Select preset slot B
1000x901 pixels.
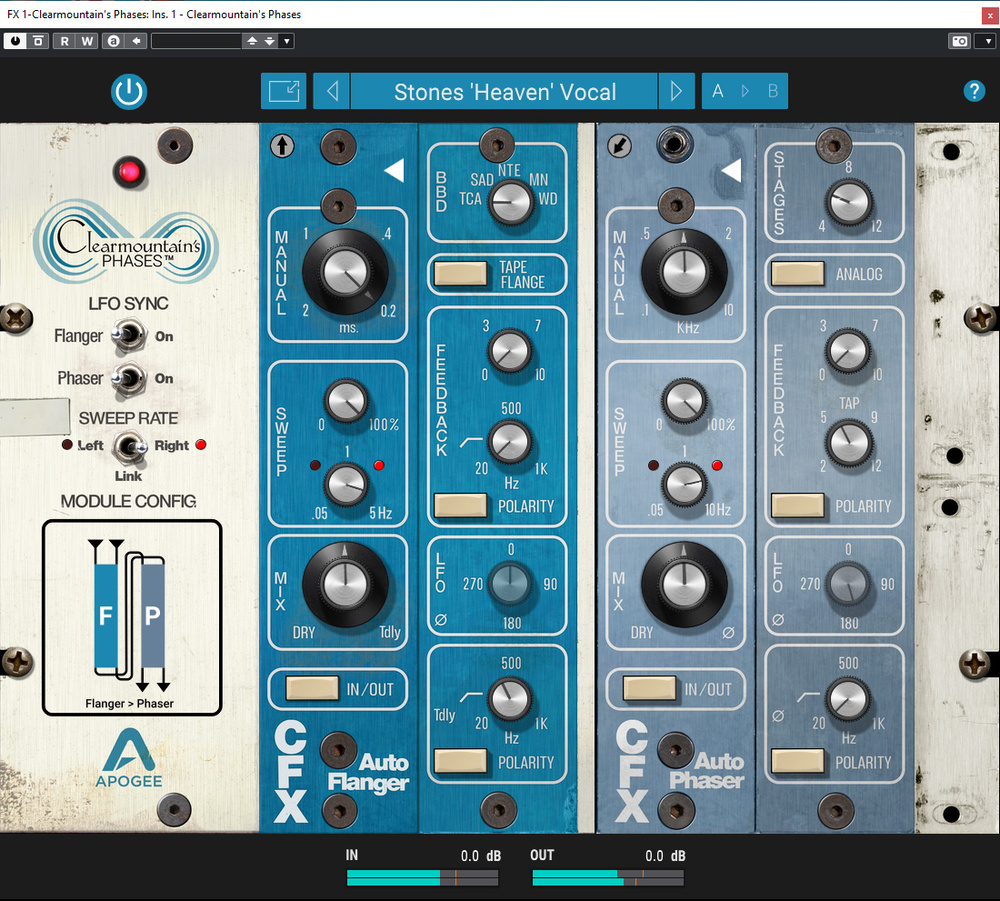coord(772,91)
